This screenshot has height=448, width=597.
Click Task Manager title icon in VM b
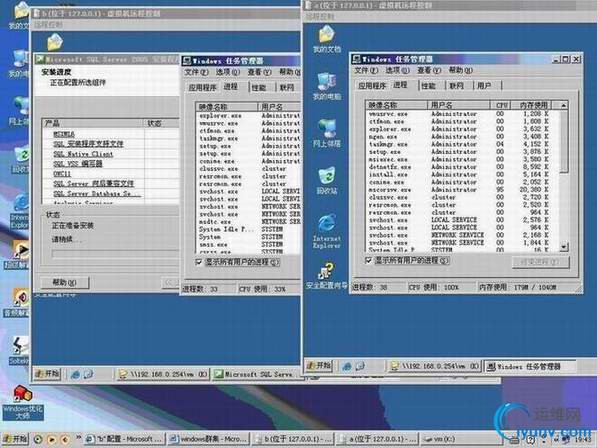point(187,61)
